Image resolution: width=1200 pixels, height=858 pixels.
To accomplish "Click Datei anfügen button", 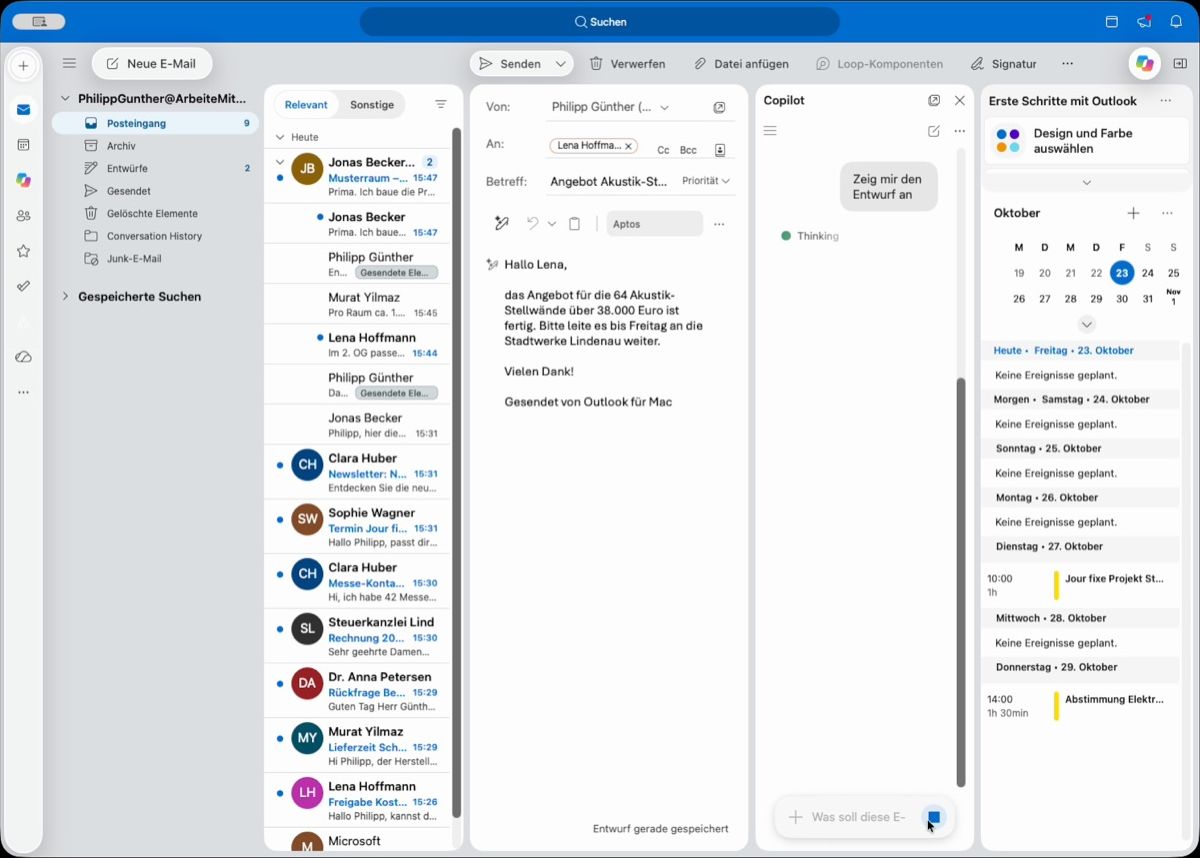I will click(x=741, y=63).
